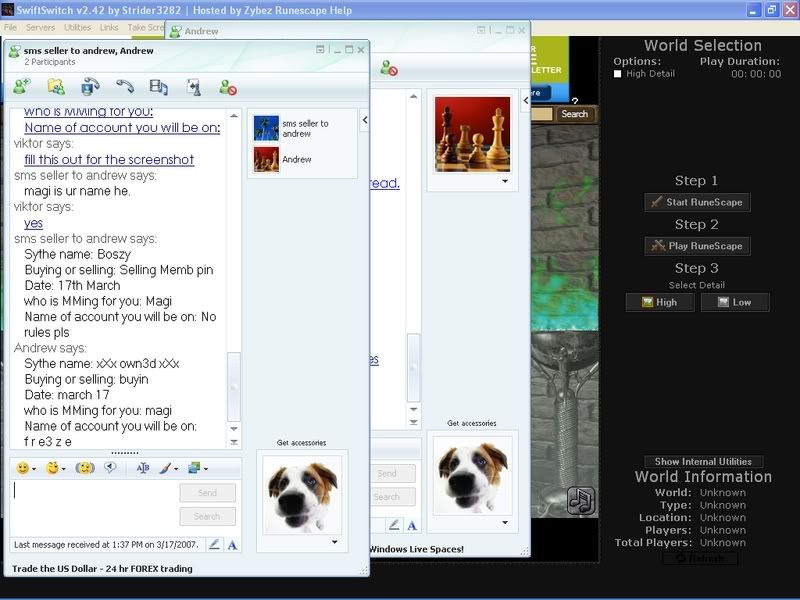Image resolution: width=800 pixels, height=600 pixels.
Task: Open the Trade the US Dollar FOREX ad link
Action: pos(103,569)
